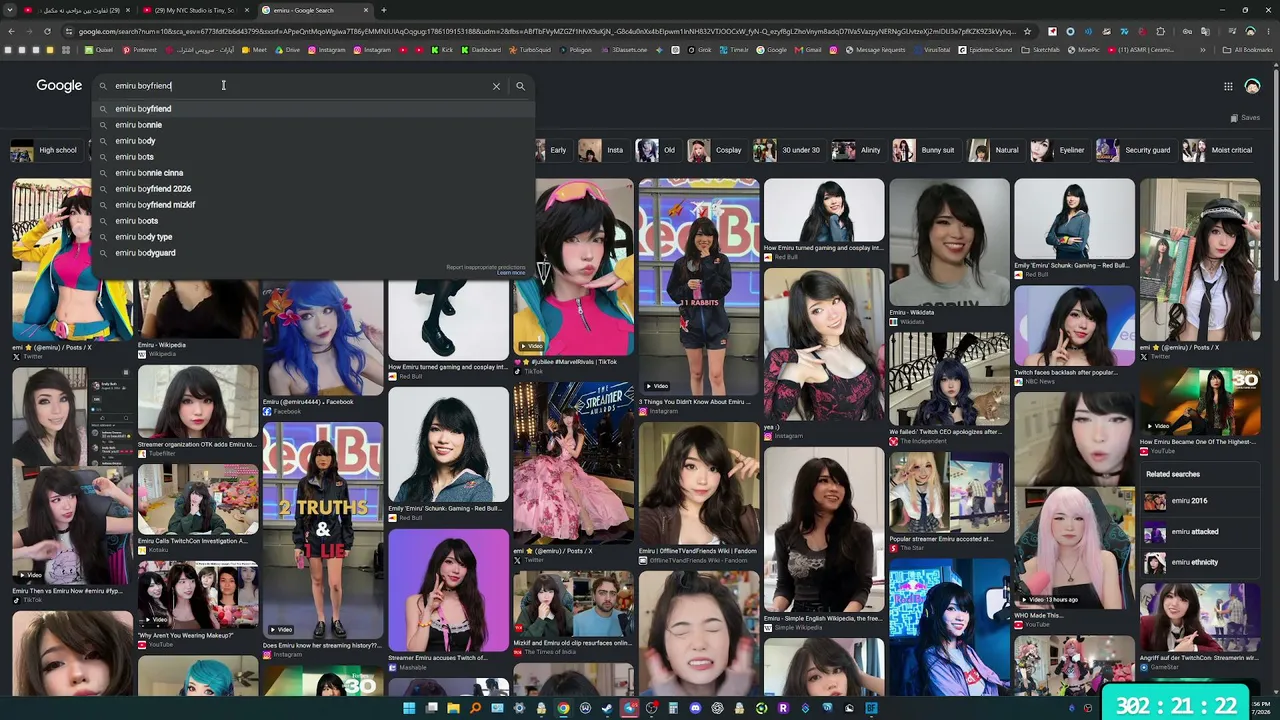
Task: Open Saves collection
Action: (x=1245, y=118)
